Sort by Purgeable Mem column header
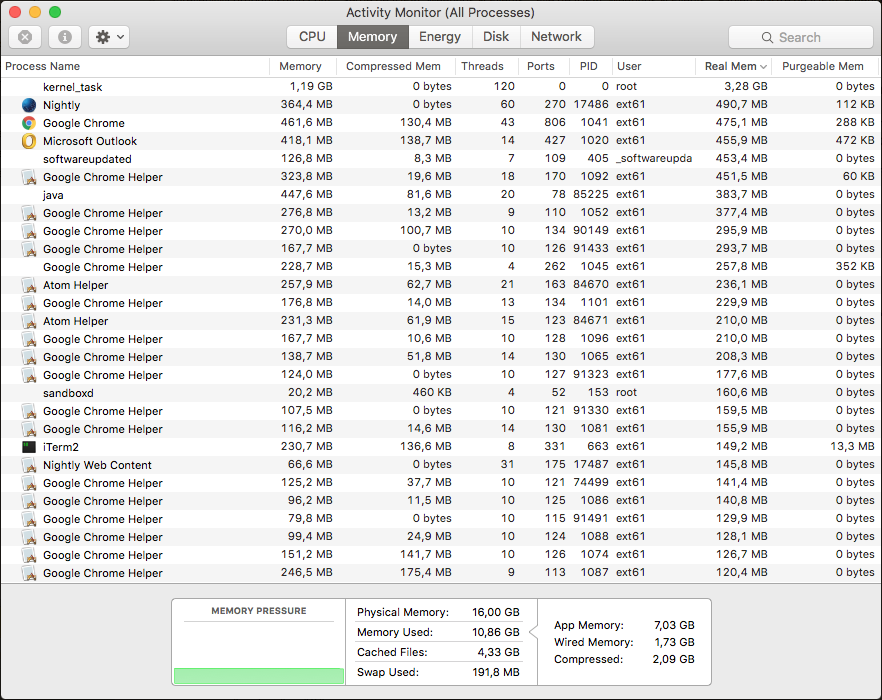 827,66
